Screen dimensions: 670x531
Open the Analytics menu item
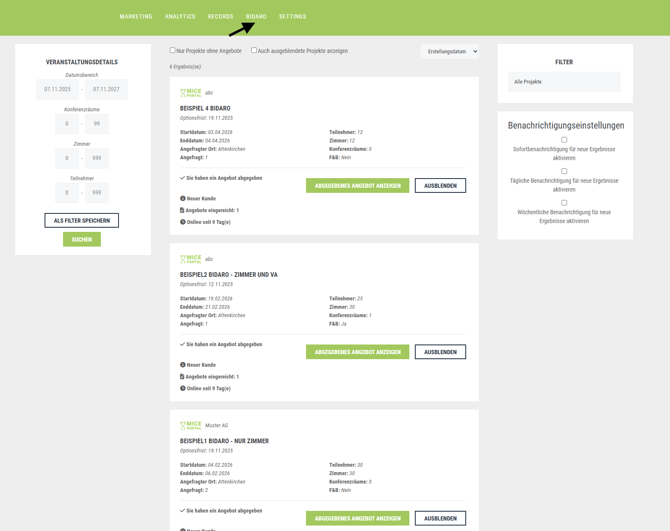(x=180, y=17)
